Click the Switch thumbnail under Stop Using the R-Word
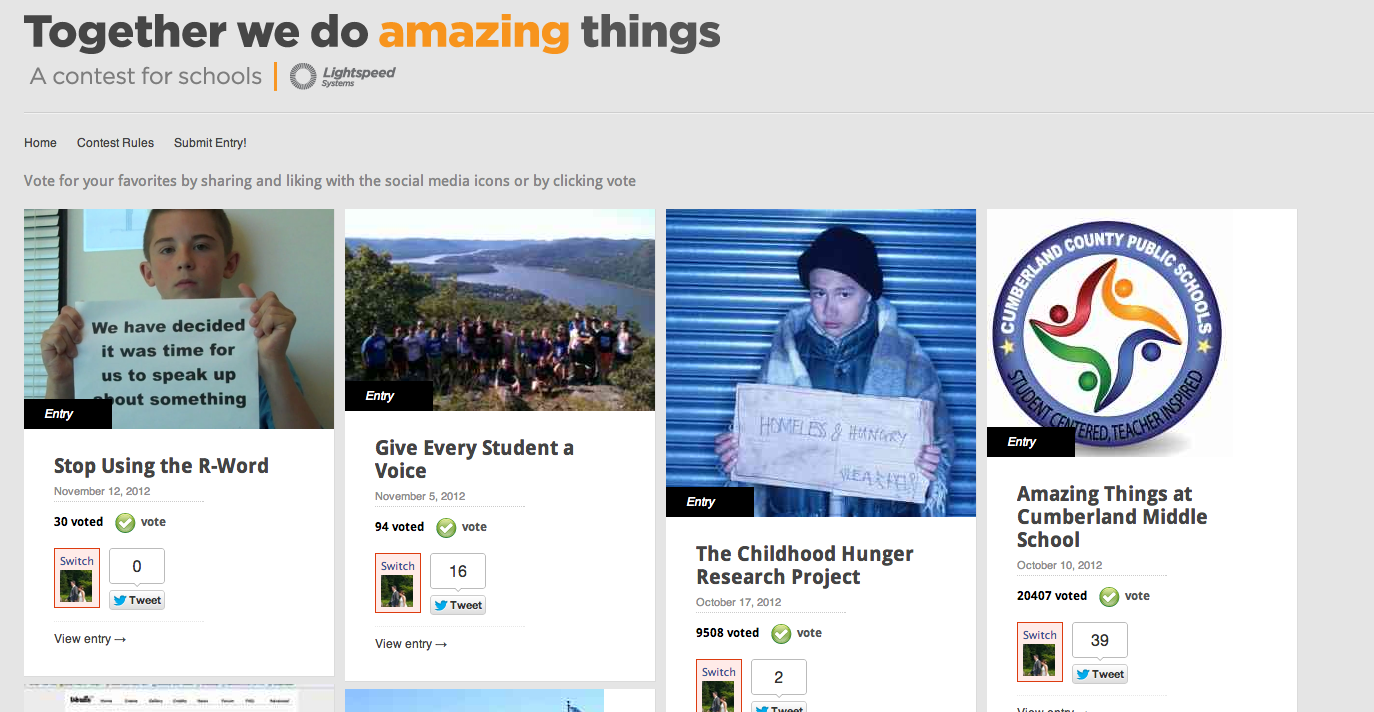 pos(77,578)
